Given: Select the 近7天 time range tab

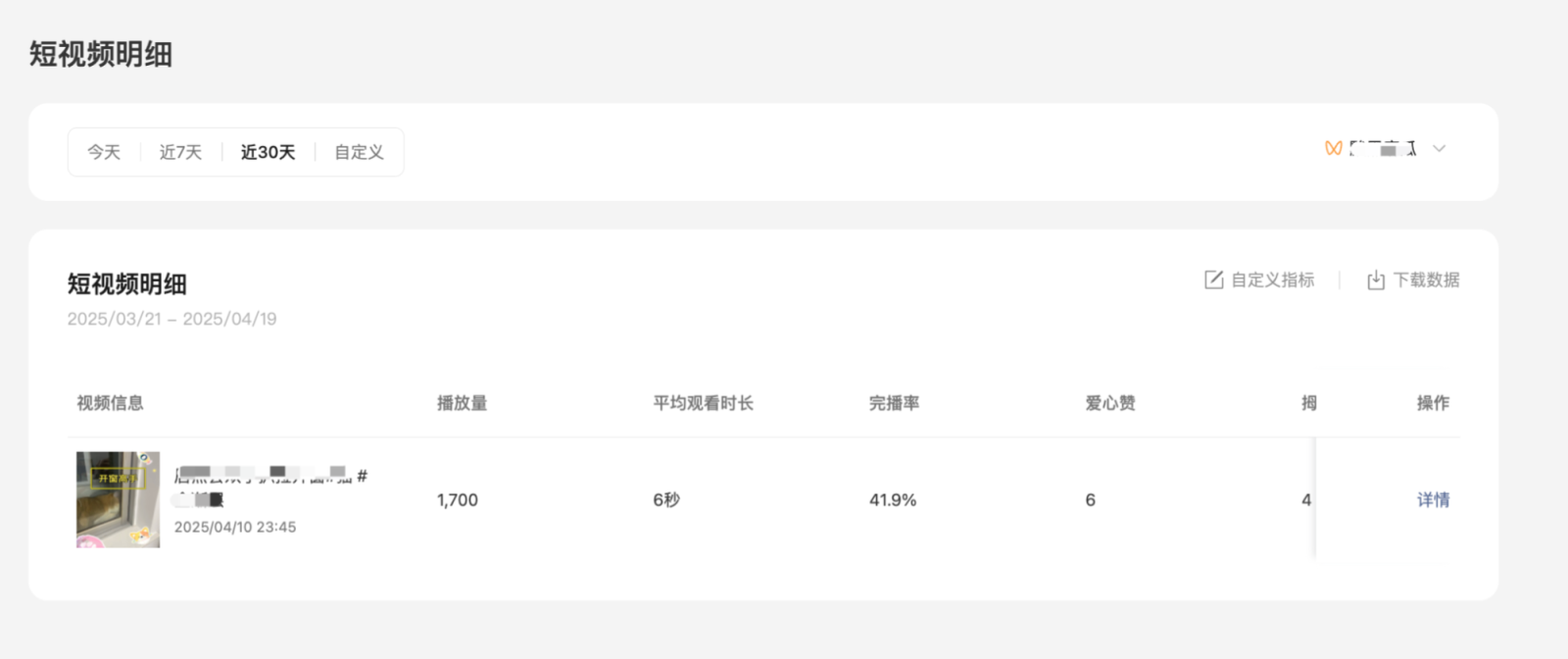Looking at the screenshot, I should click(x=180, y=152).
